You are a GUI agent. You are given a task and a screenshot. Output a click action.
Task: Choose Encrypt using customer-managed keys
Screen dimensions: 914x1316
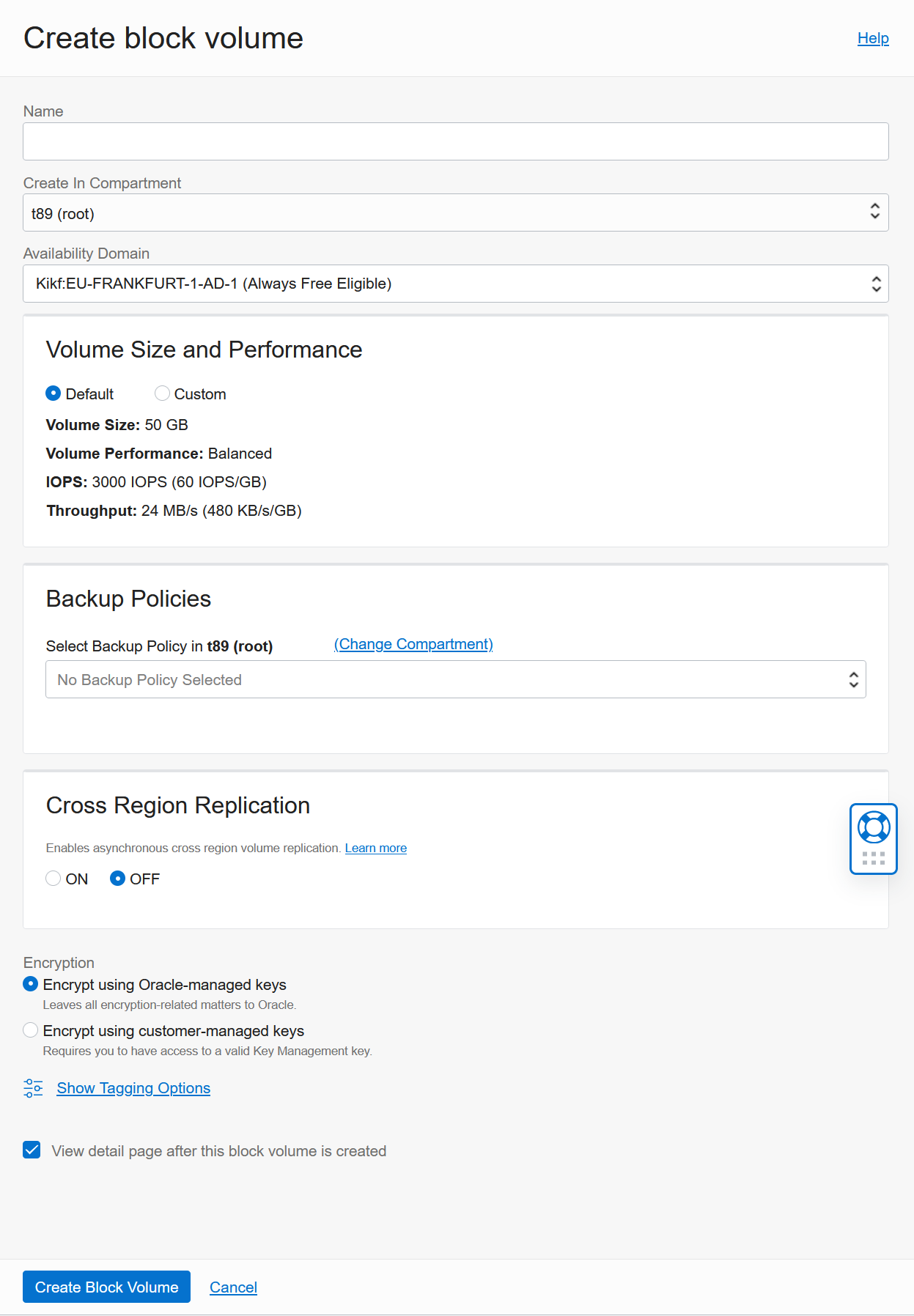pos(31,1030)
